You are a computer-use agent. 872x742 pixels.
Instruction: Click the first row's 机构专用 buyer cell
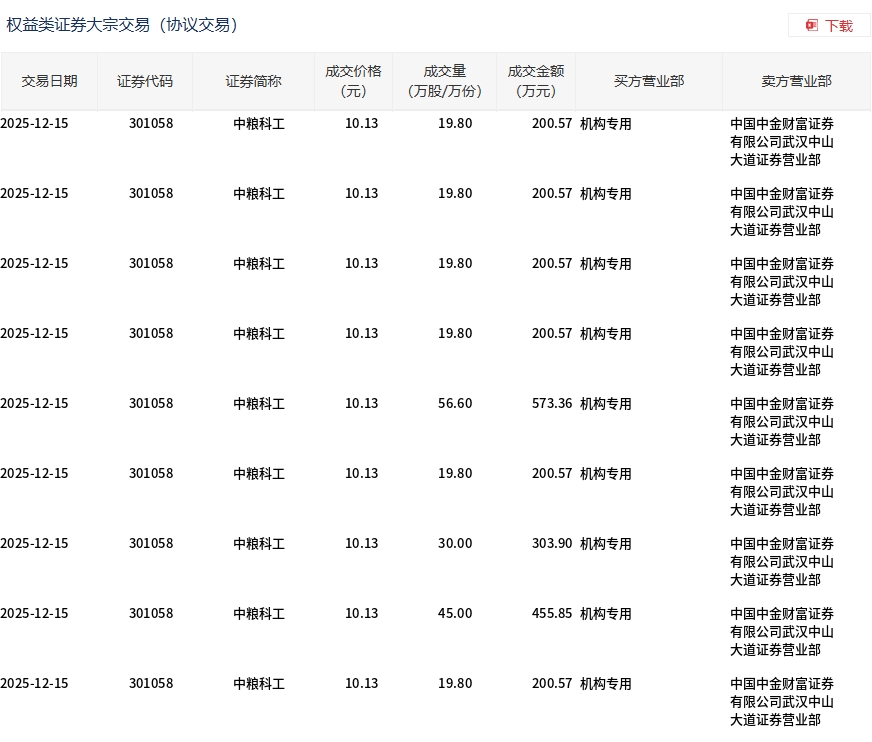point(606,123)
